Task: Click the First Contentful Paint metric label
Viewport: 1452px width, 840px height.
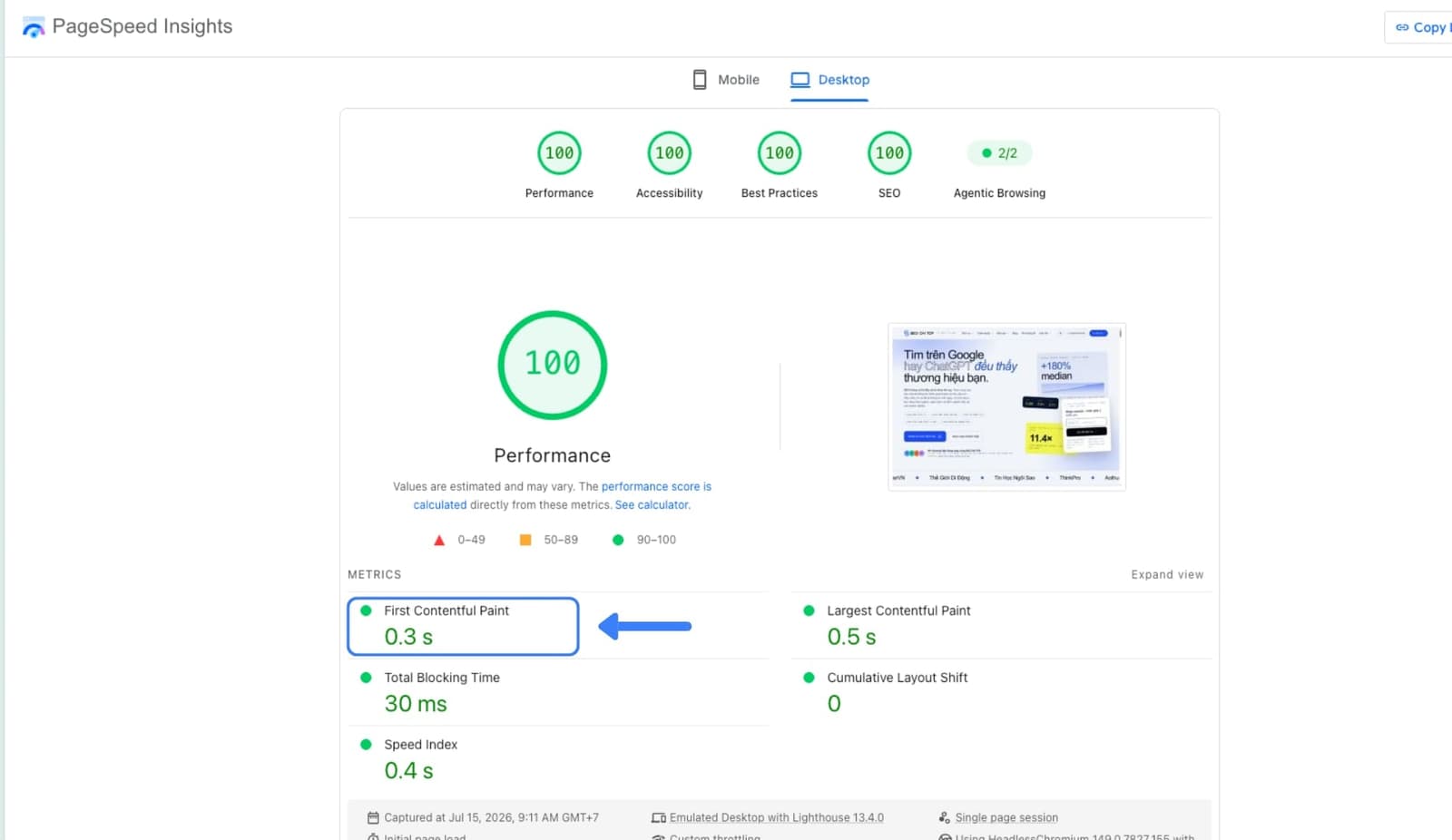Action: coord(446,610)
